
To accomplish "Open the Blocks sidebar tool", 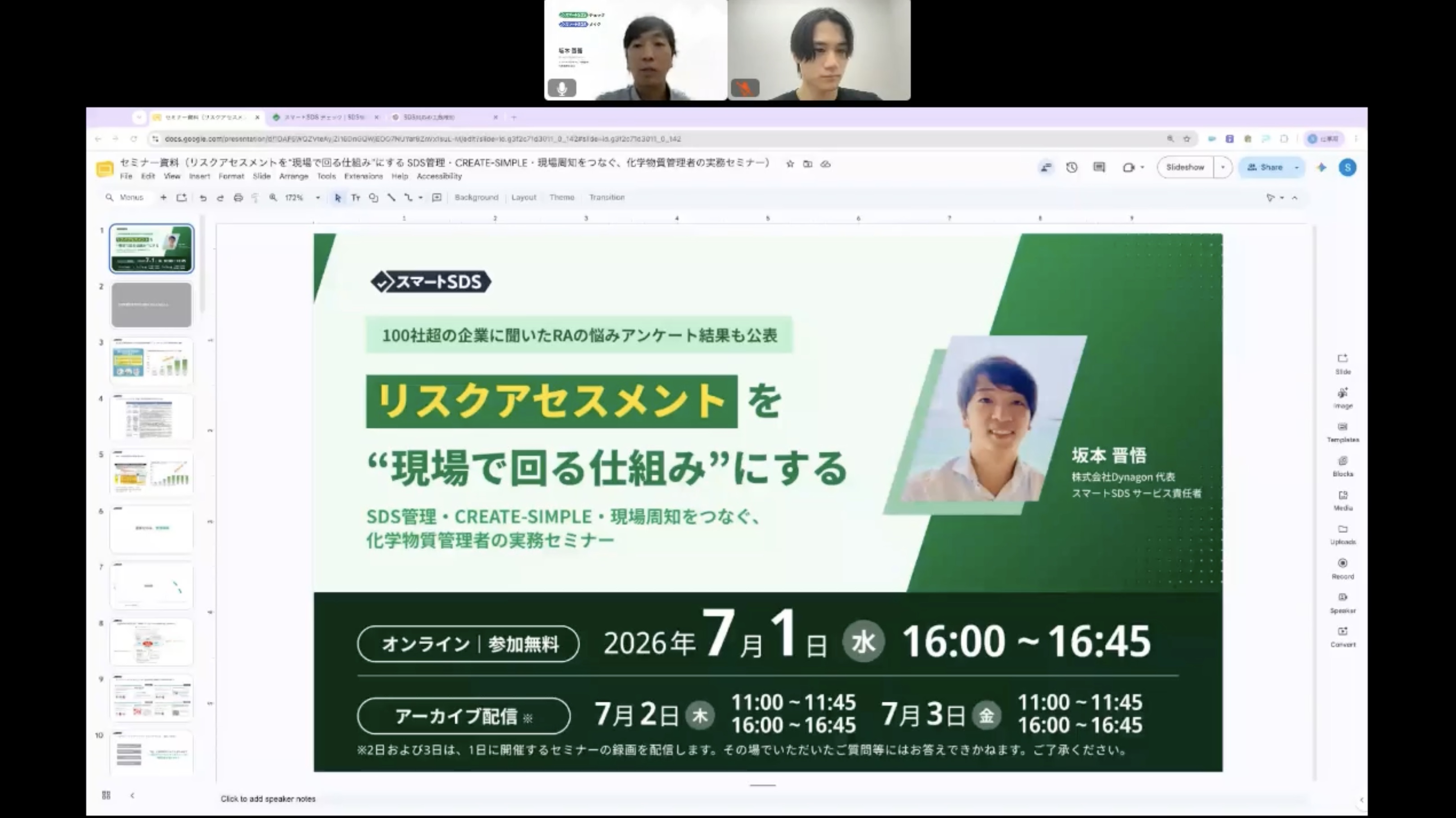I will (x=1343, y=466).
